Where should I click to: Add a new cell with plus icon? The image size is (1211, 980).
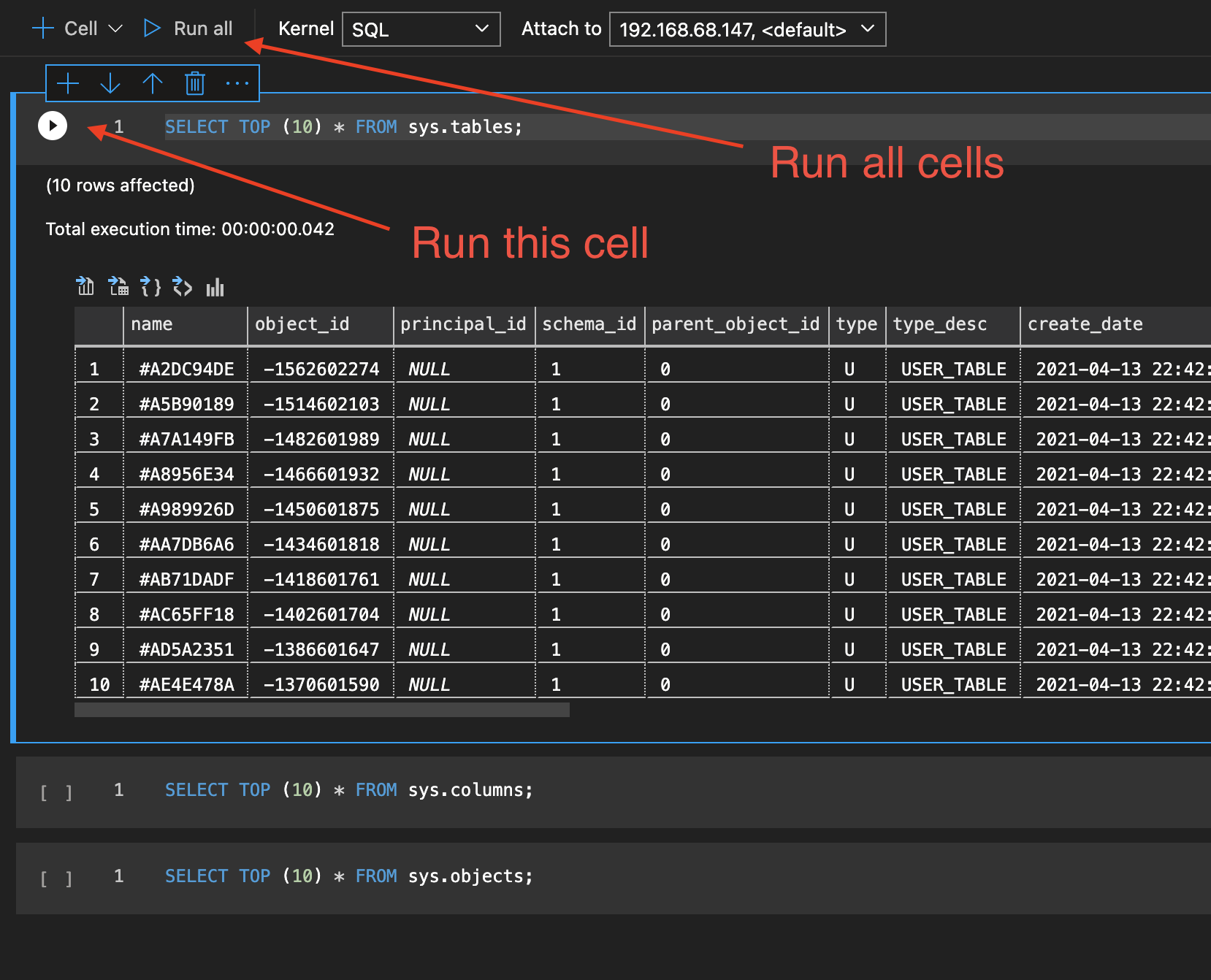pos(67,83)
